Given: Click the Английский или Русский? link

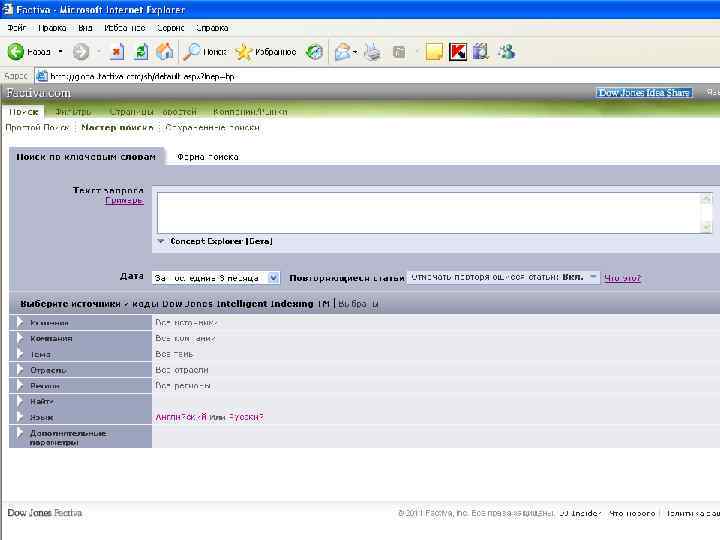Looking at the screenshot, I should [x=209, y=417].
